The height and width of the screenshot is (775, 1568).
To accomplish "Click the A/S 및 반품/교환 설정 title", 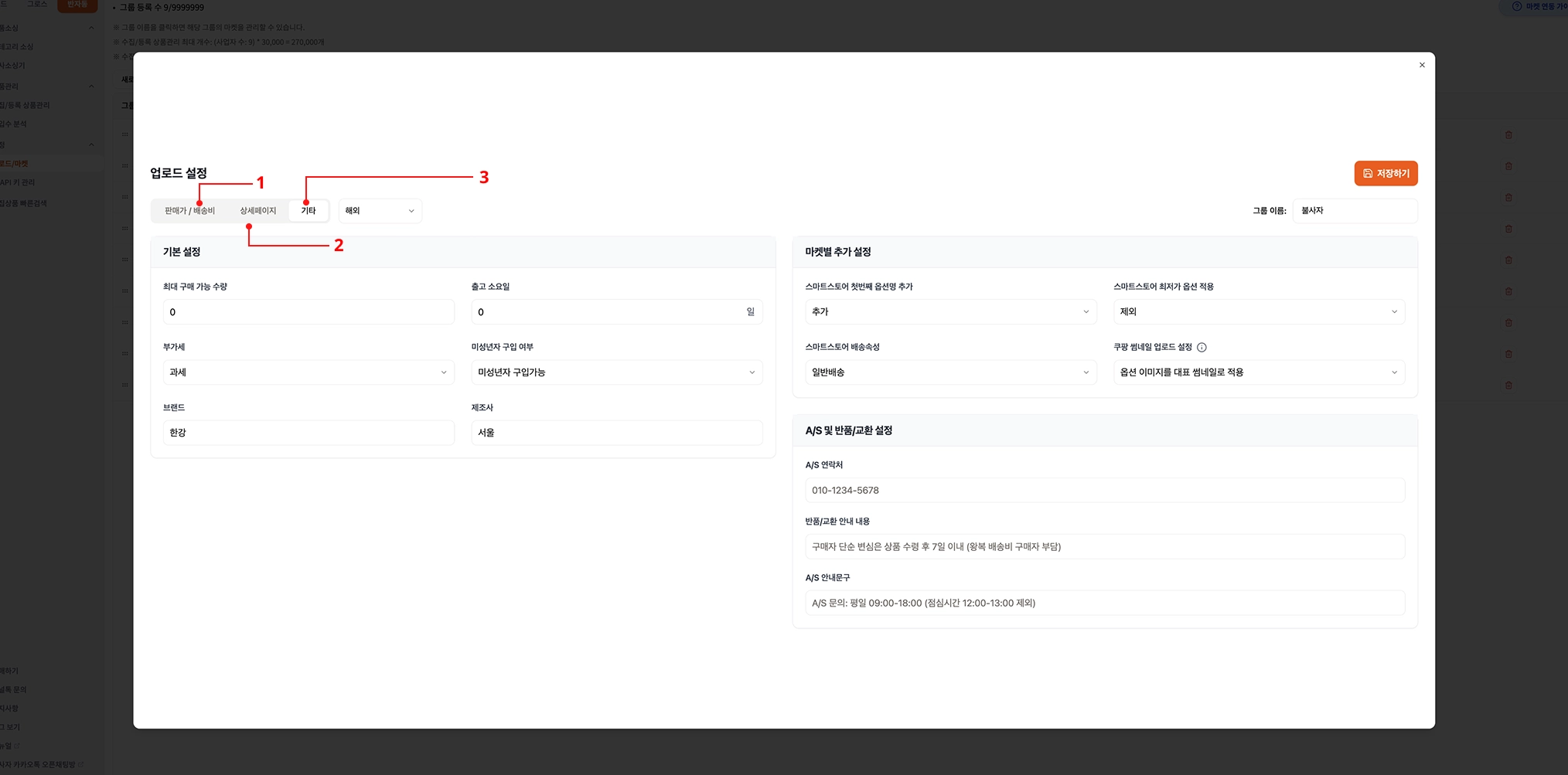I will tap(849, 430).
